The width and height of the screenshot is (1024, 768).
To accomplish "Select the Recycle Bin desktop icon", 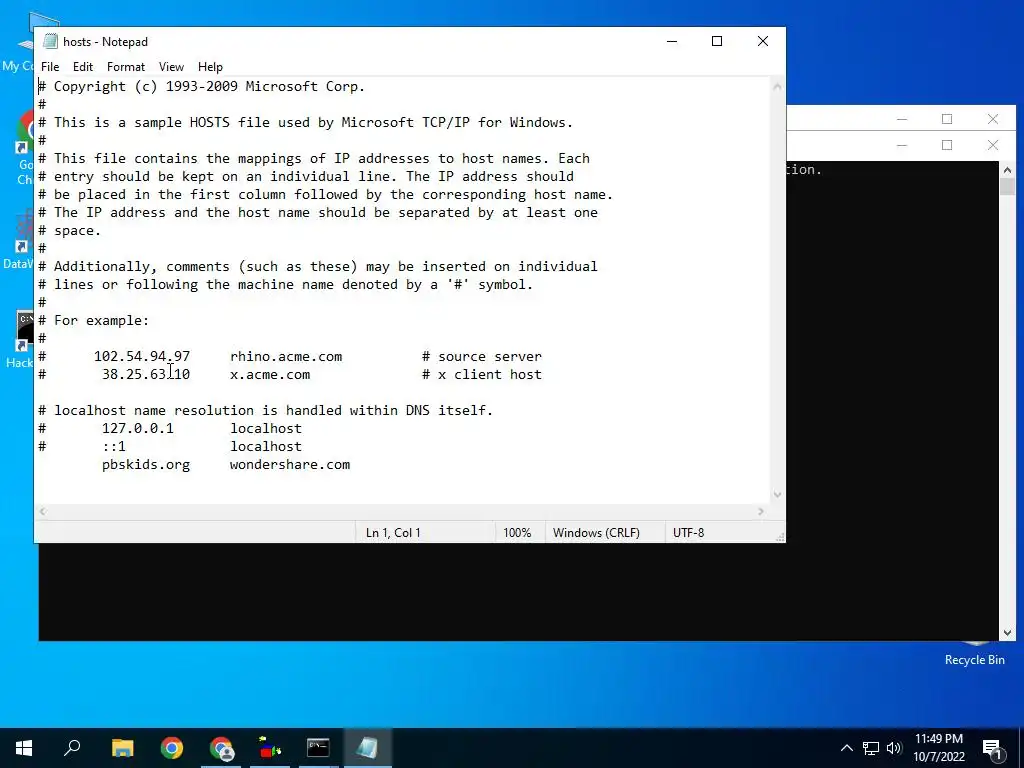I will point(974,653).
